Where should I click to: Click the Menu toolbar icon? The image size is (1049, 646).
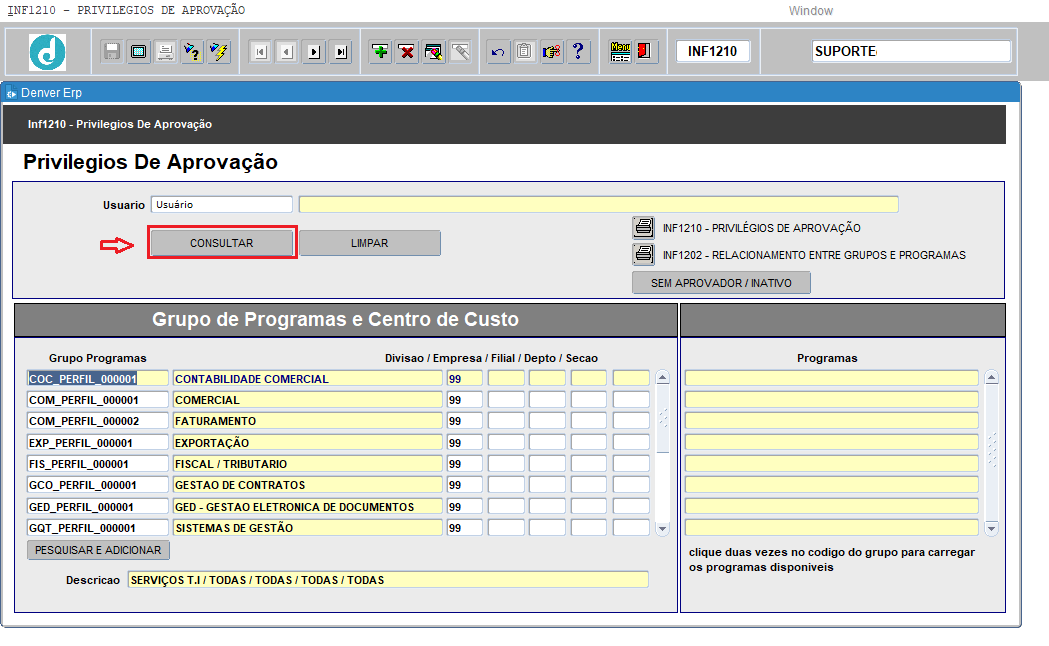point(620,51)
